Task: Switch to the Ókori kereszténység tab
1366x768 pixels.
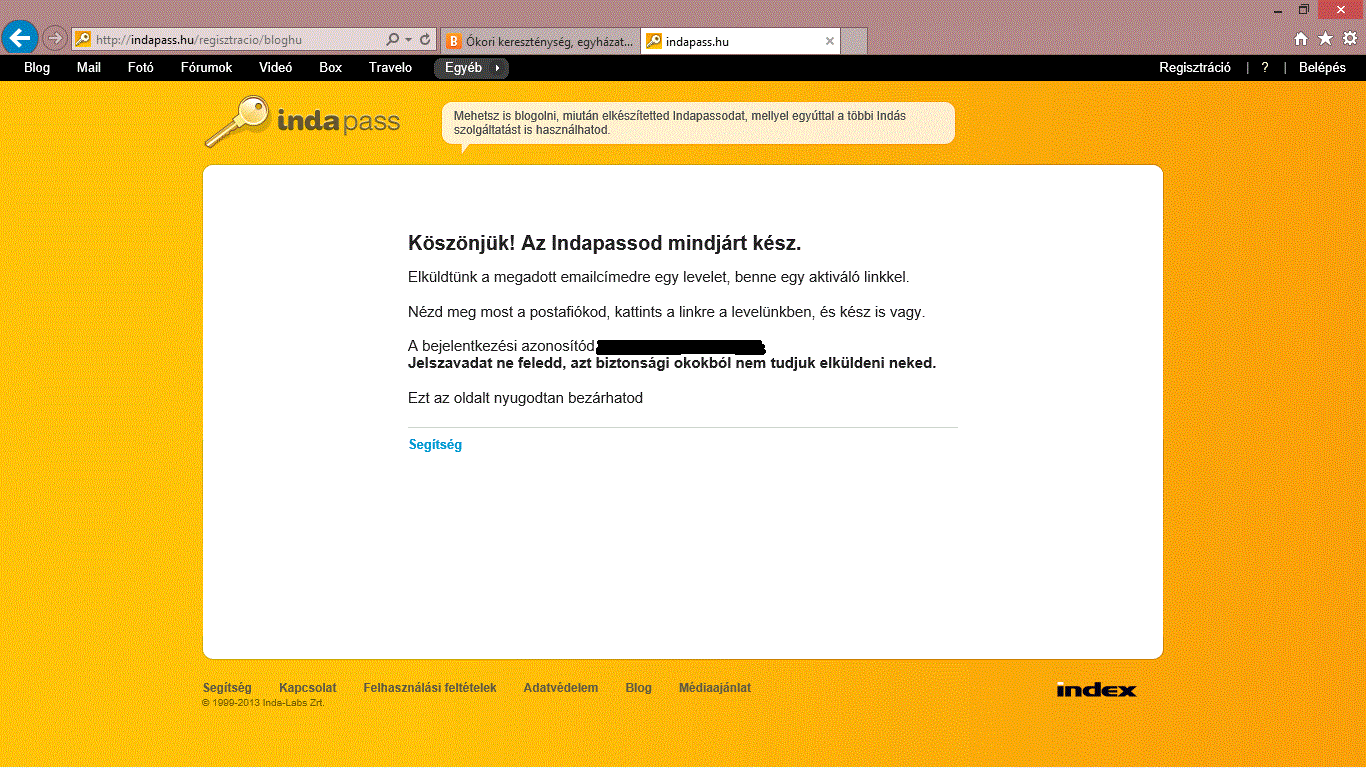Action: [x=540, y=41]
